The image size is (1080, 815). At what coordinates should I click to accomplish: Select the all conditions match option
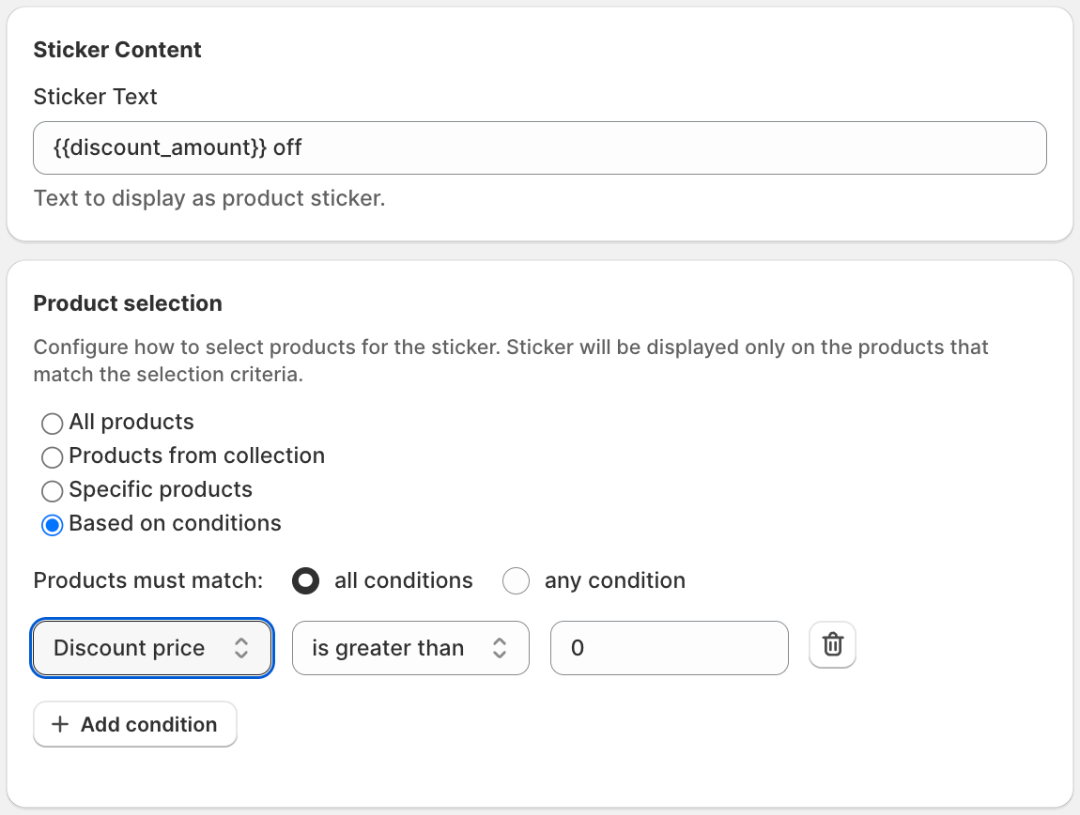[306, 581]
